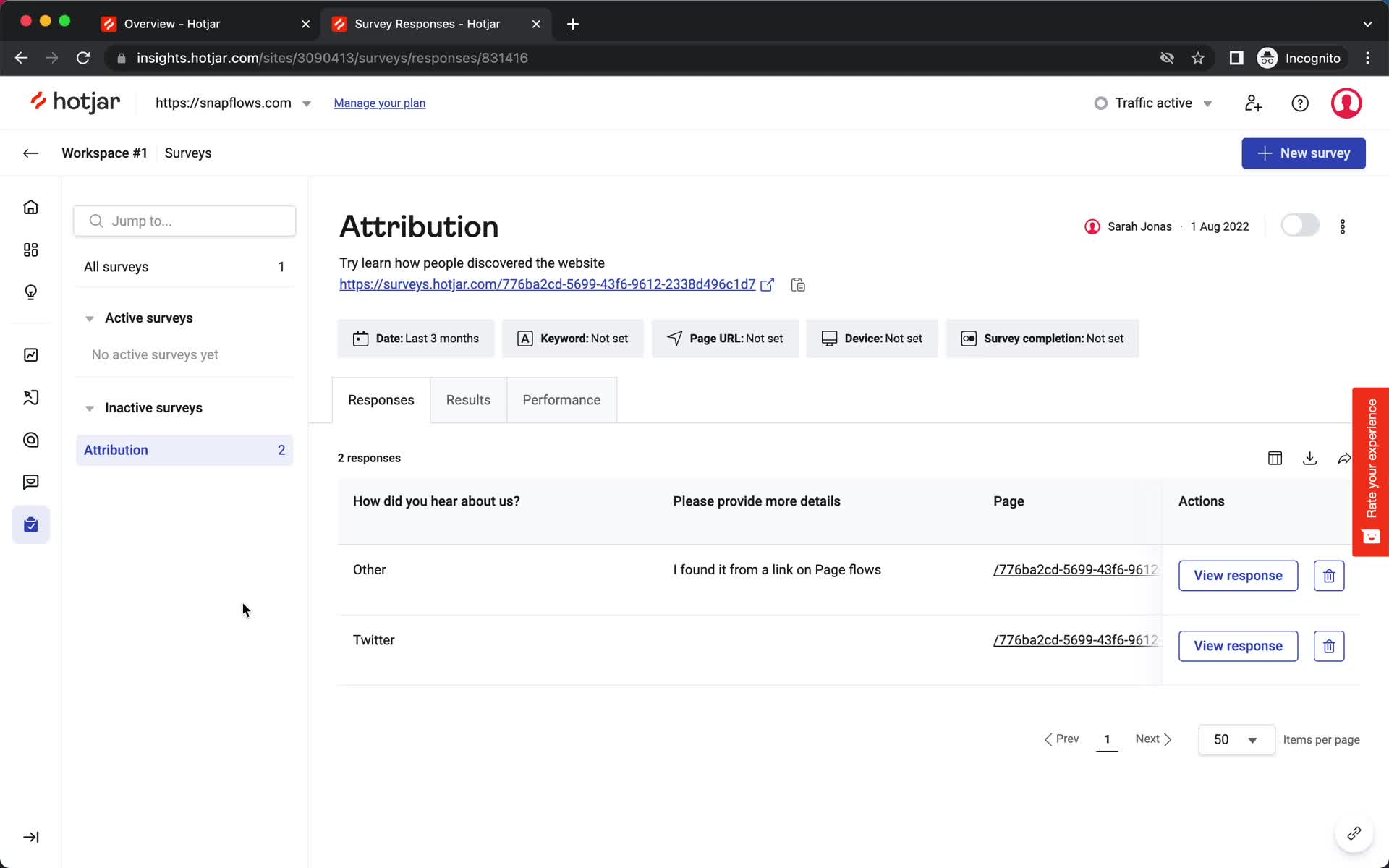This screenshot has height=868, width=1389.
Task: Open page link in the Twitter row
Action: tap(1076, 640)
